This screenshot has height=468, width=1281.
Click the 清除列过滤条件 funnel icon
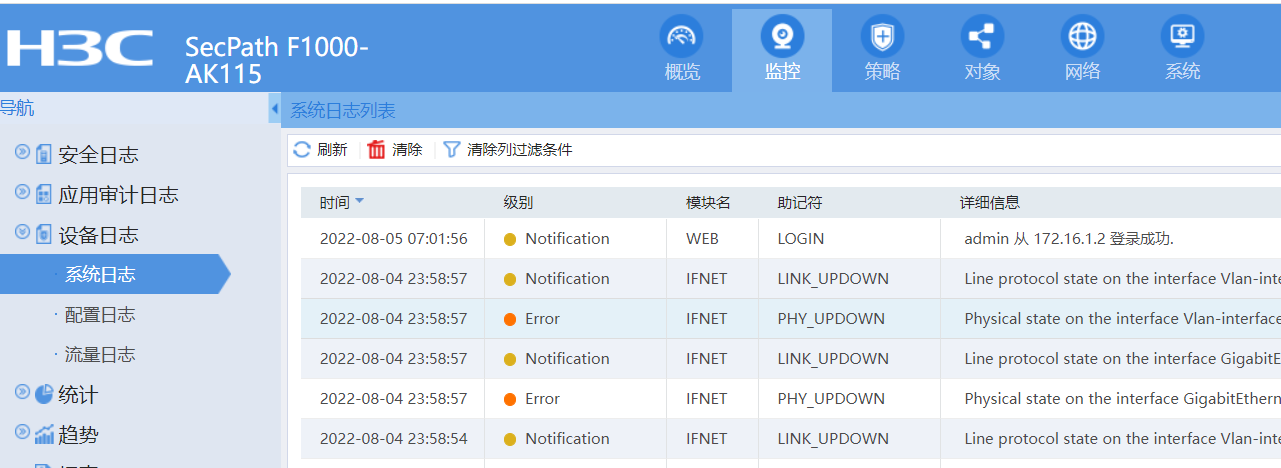pos(452,150)
